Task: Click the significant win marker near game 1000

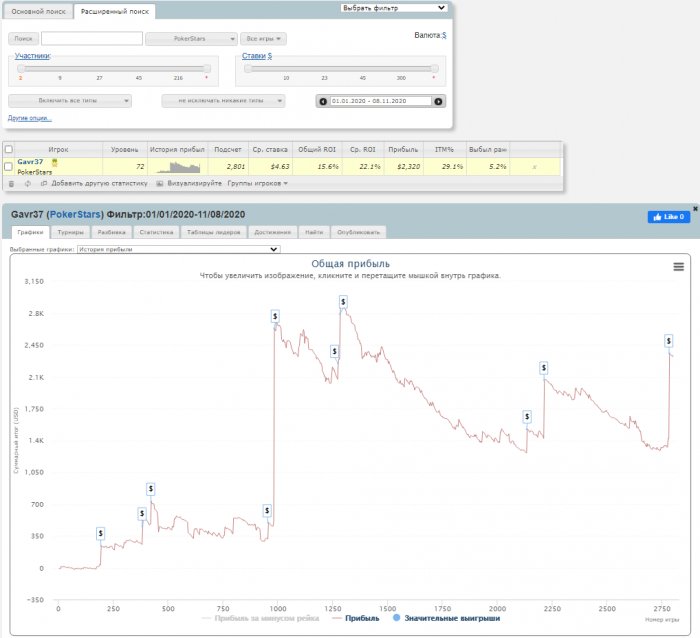Action: point(275,316)
